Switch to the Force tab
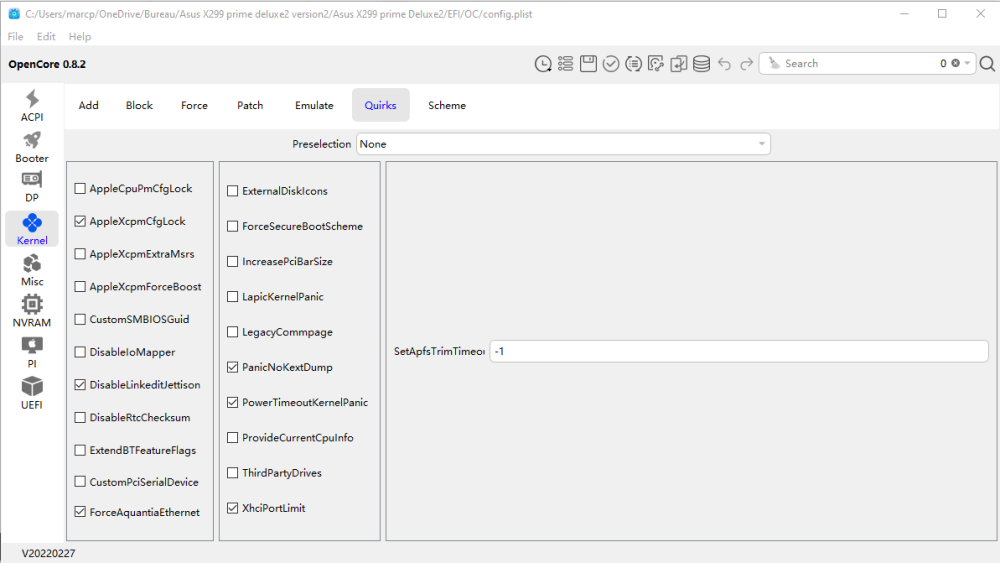Screen dimensions: 1000x563 click(195, 105)
